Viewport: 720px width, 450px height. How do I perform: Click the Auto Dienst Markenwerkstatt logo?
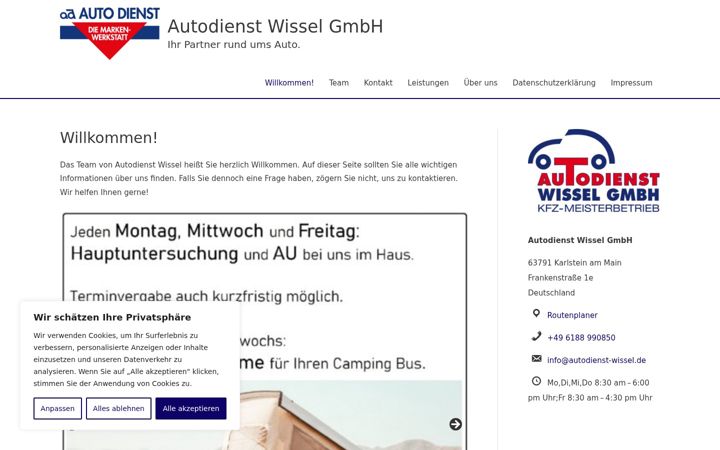tap(110, 34)
